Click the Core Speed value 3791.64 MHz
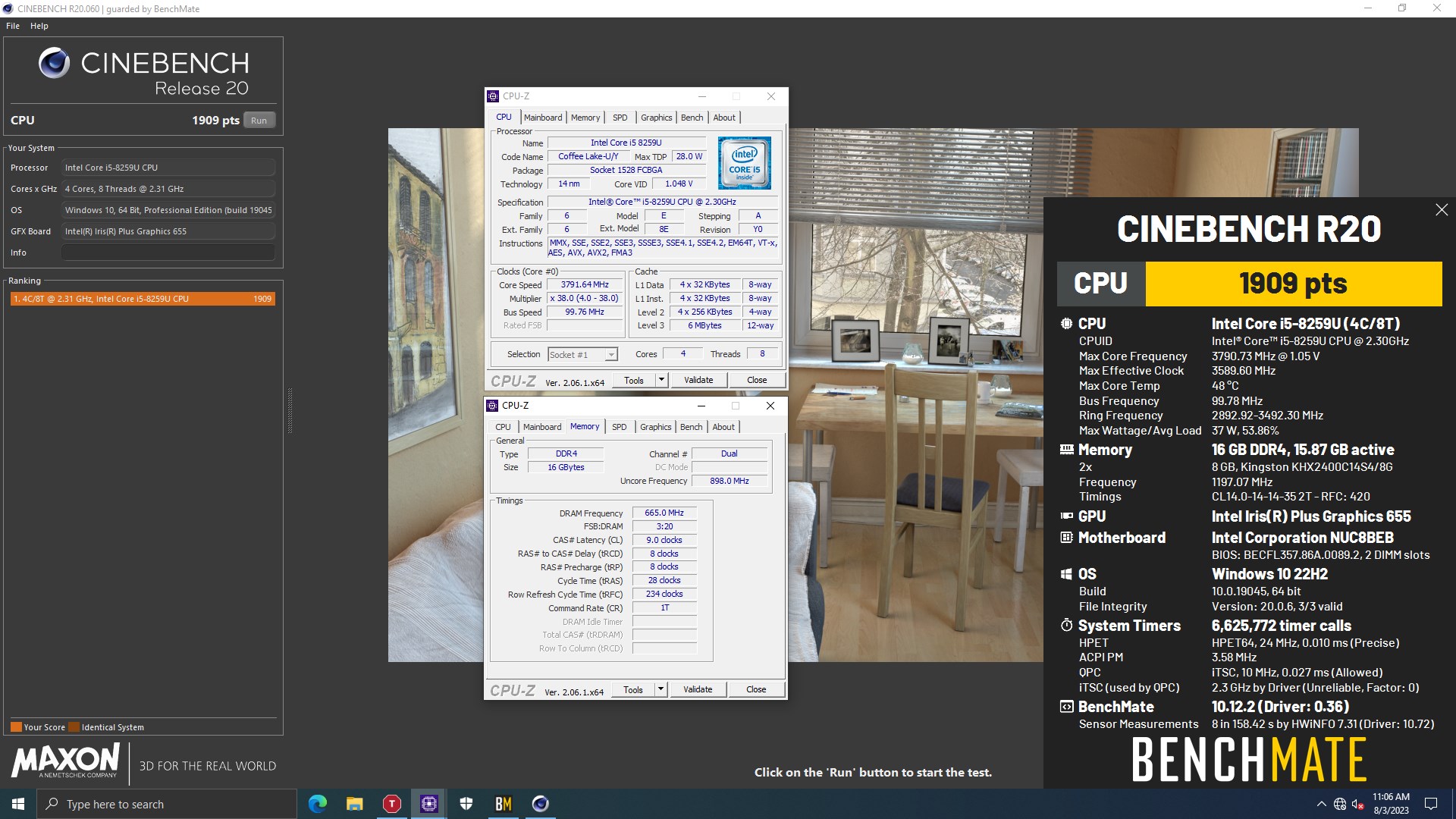Viewport: 1456px width, 819px height. pyautogui.click(x=585, y=285)
